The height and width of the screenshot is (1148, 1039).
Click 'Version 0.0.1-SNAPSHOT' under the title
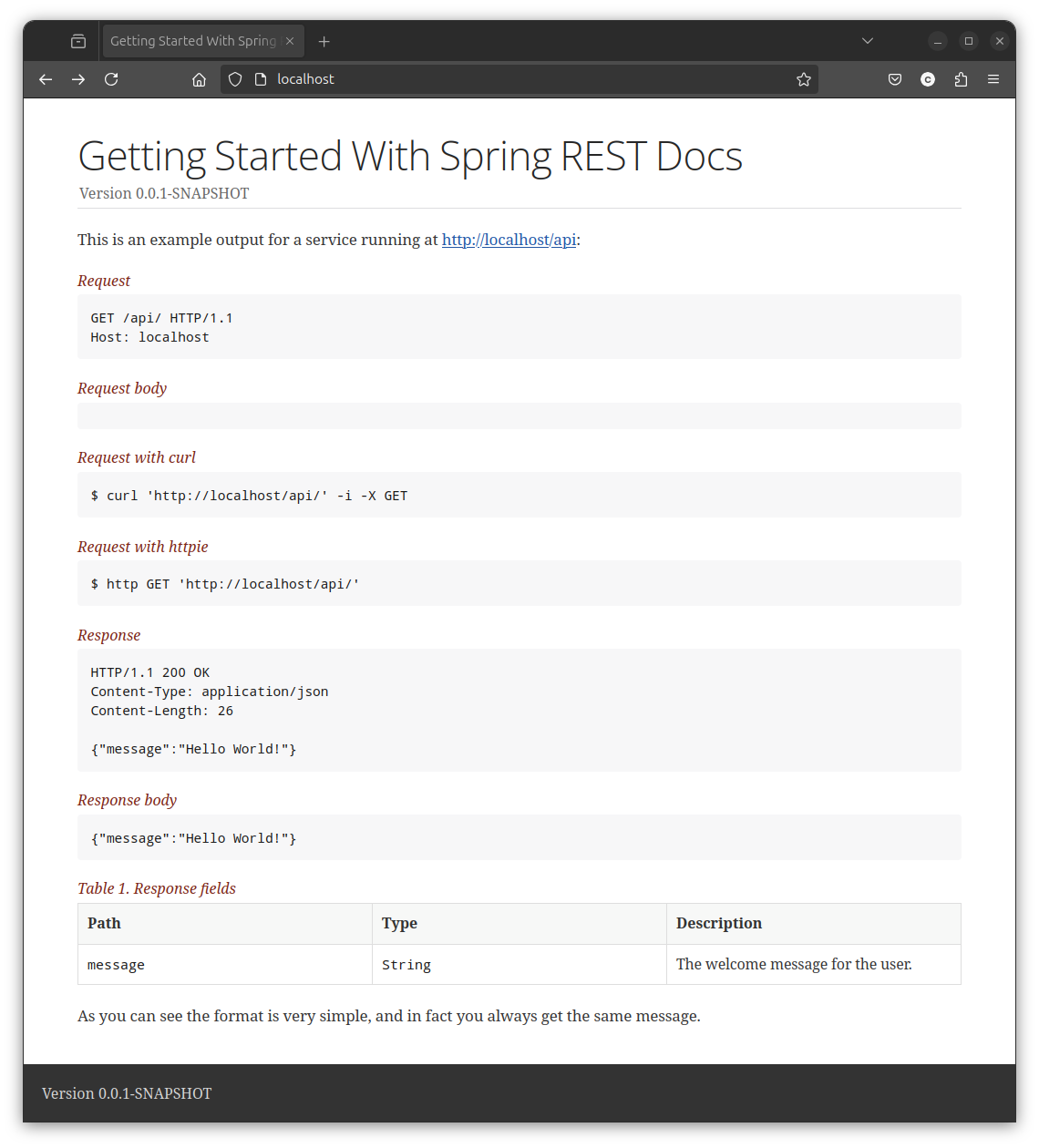point(164,193)
